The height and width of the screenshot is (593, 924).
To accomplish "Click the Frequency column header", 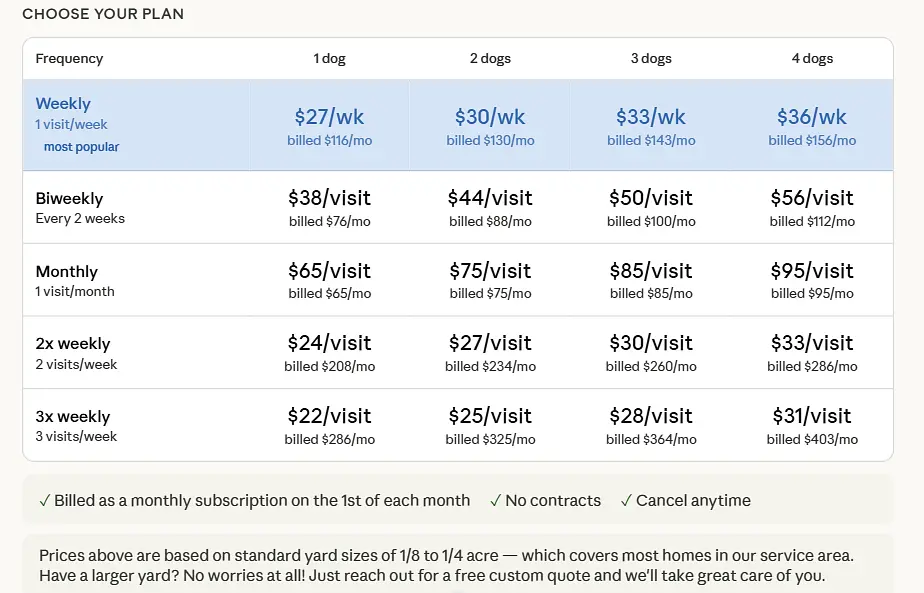I will 69,59.
